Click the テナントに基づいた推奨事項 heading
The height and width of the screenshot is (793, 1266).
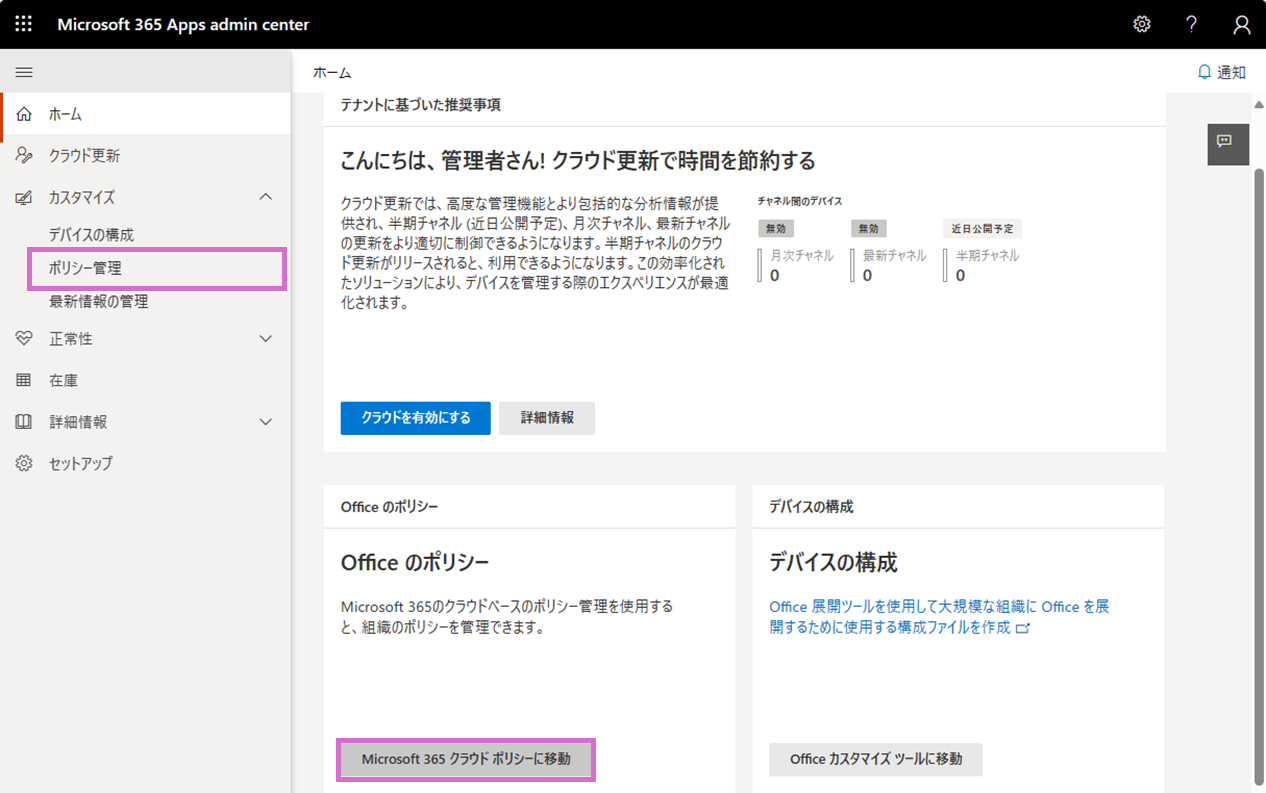pos(420,104)
